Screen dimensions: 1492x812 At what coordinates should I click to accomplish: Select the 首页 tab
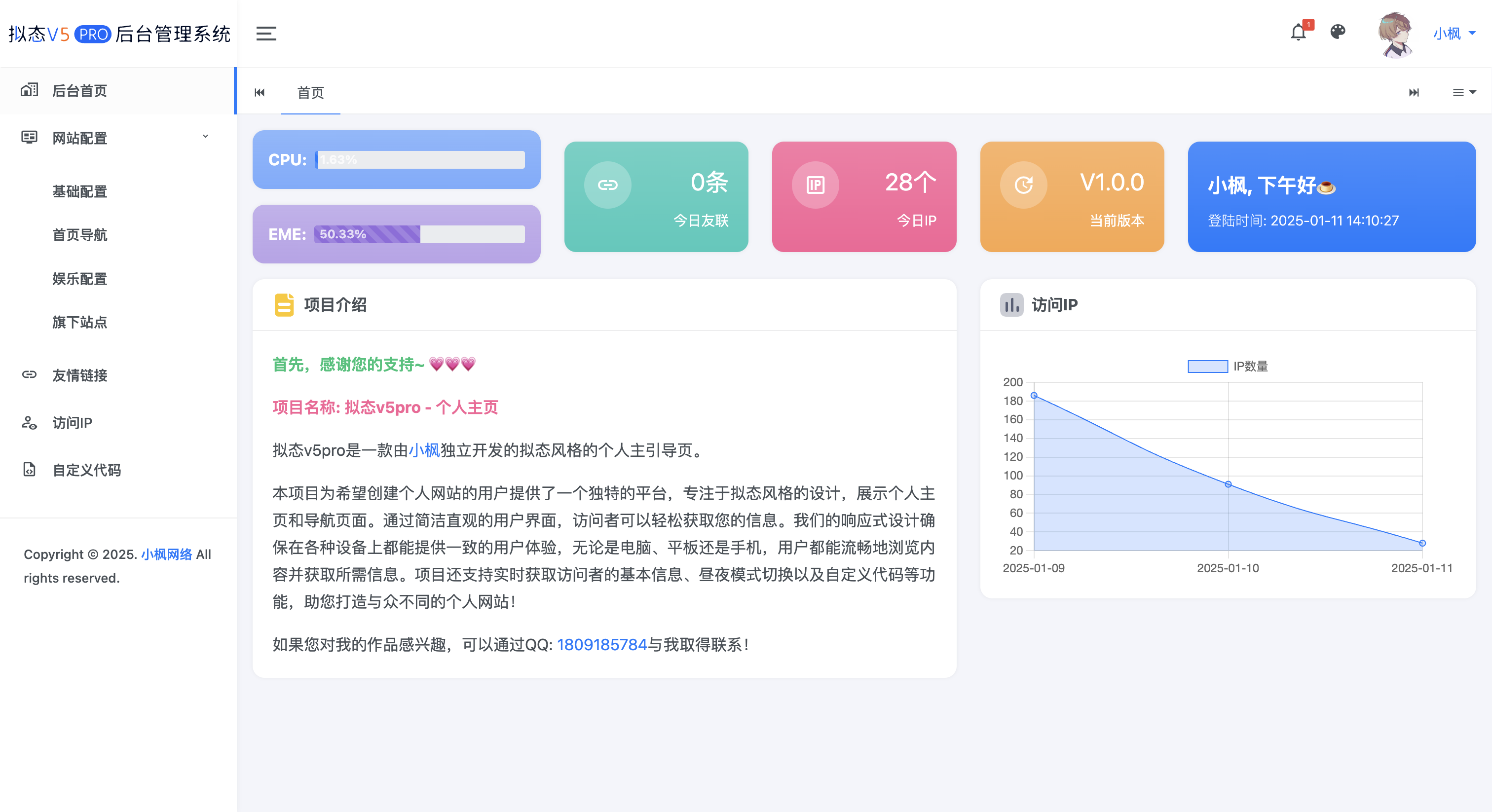coord(310,93)
